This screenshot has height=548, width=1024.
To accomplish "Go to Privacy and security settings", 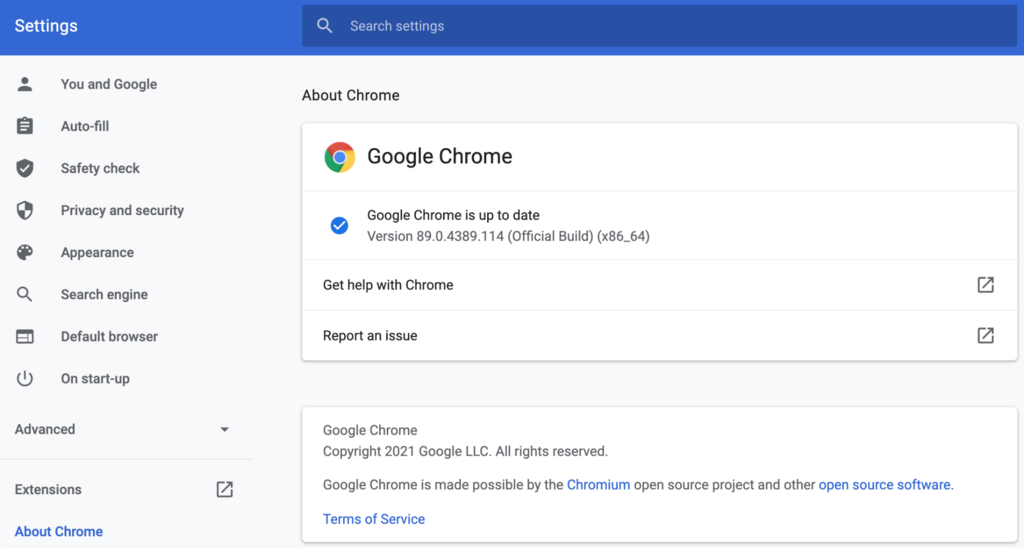I will (x=122, y=210).
